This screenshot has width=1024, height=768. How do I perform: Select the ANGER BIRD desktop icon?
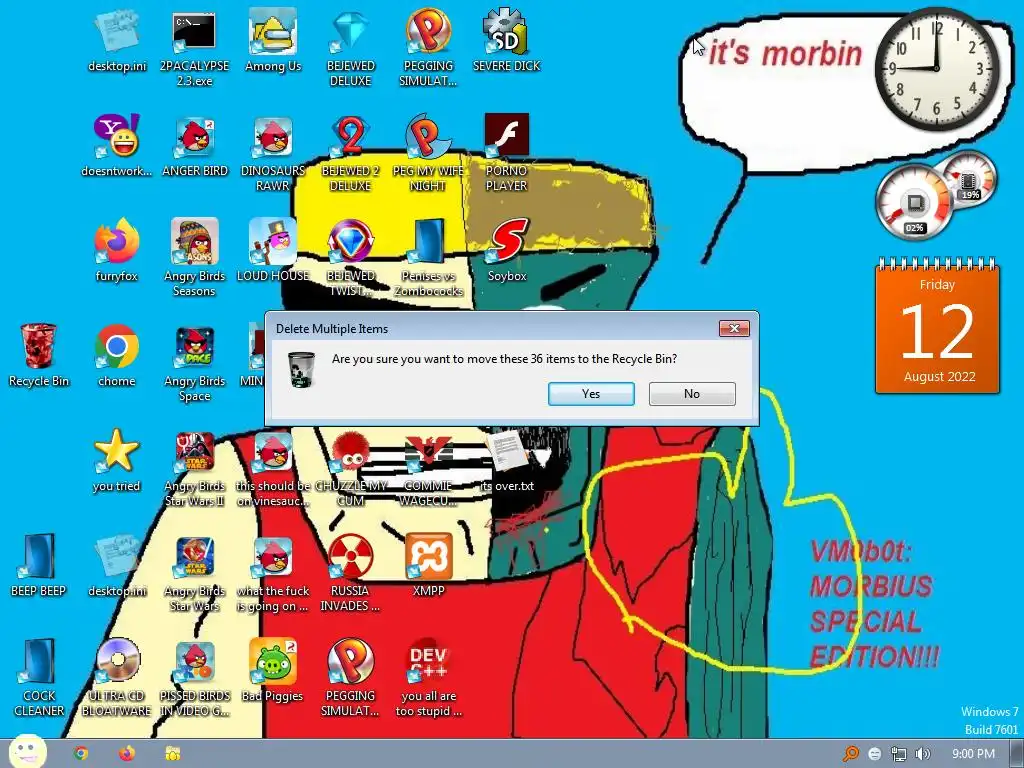(195, 147)
